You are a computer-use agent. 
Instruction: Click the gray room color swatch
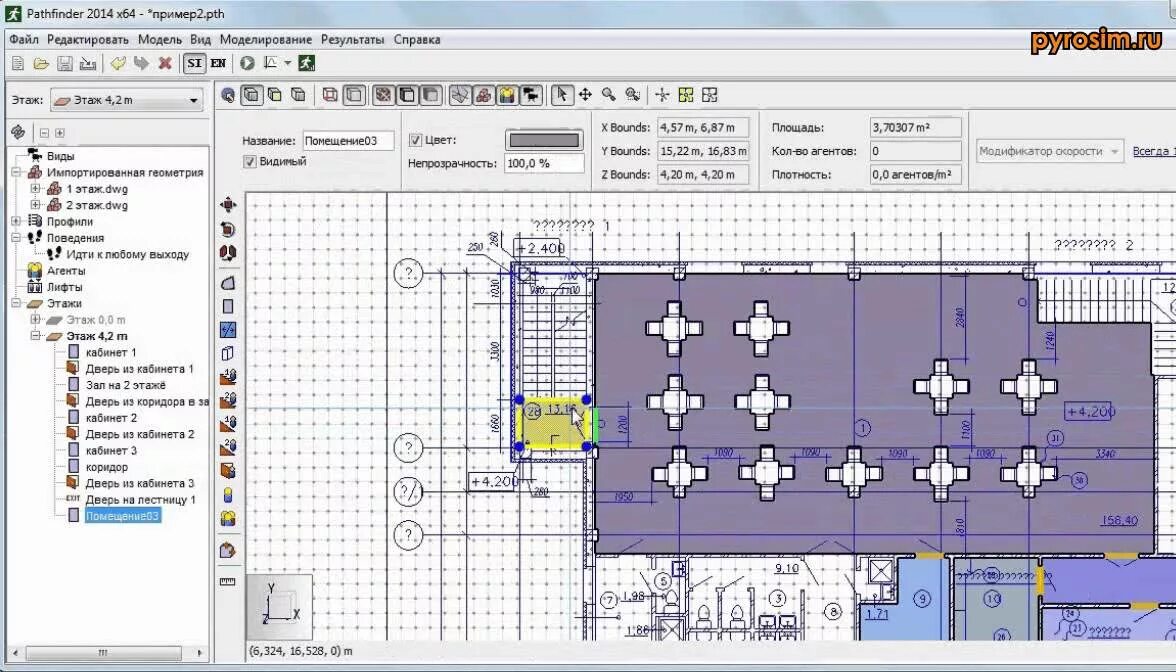click(544, 140)
